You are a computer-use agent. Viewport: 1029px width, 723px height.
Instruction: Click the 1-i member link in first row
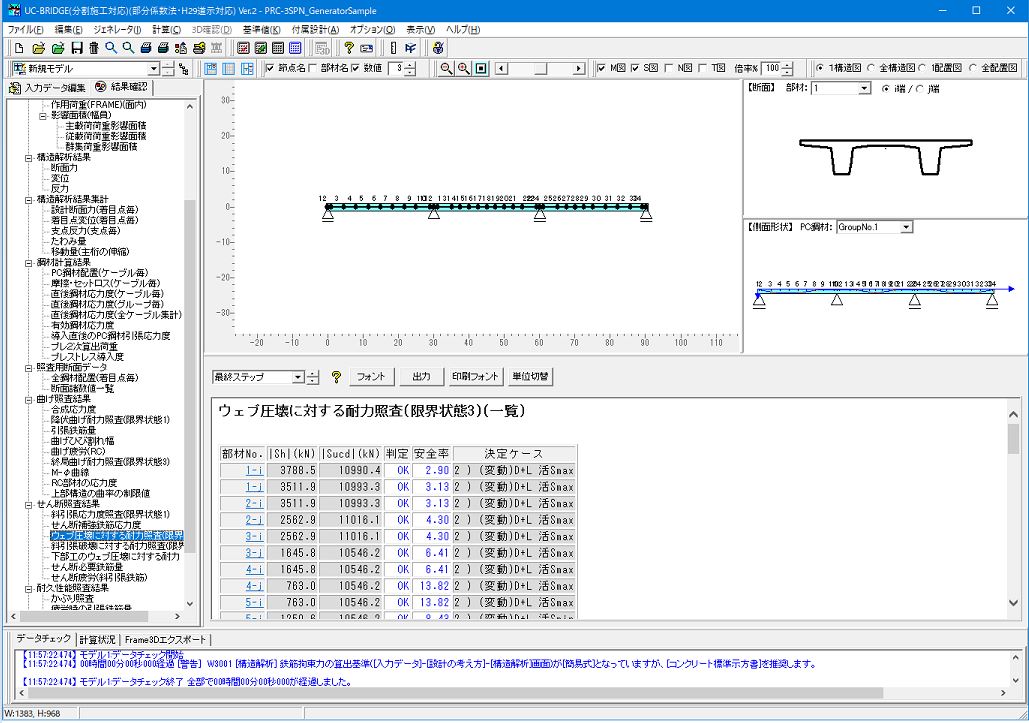[x=254, y=470]
